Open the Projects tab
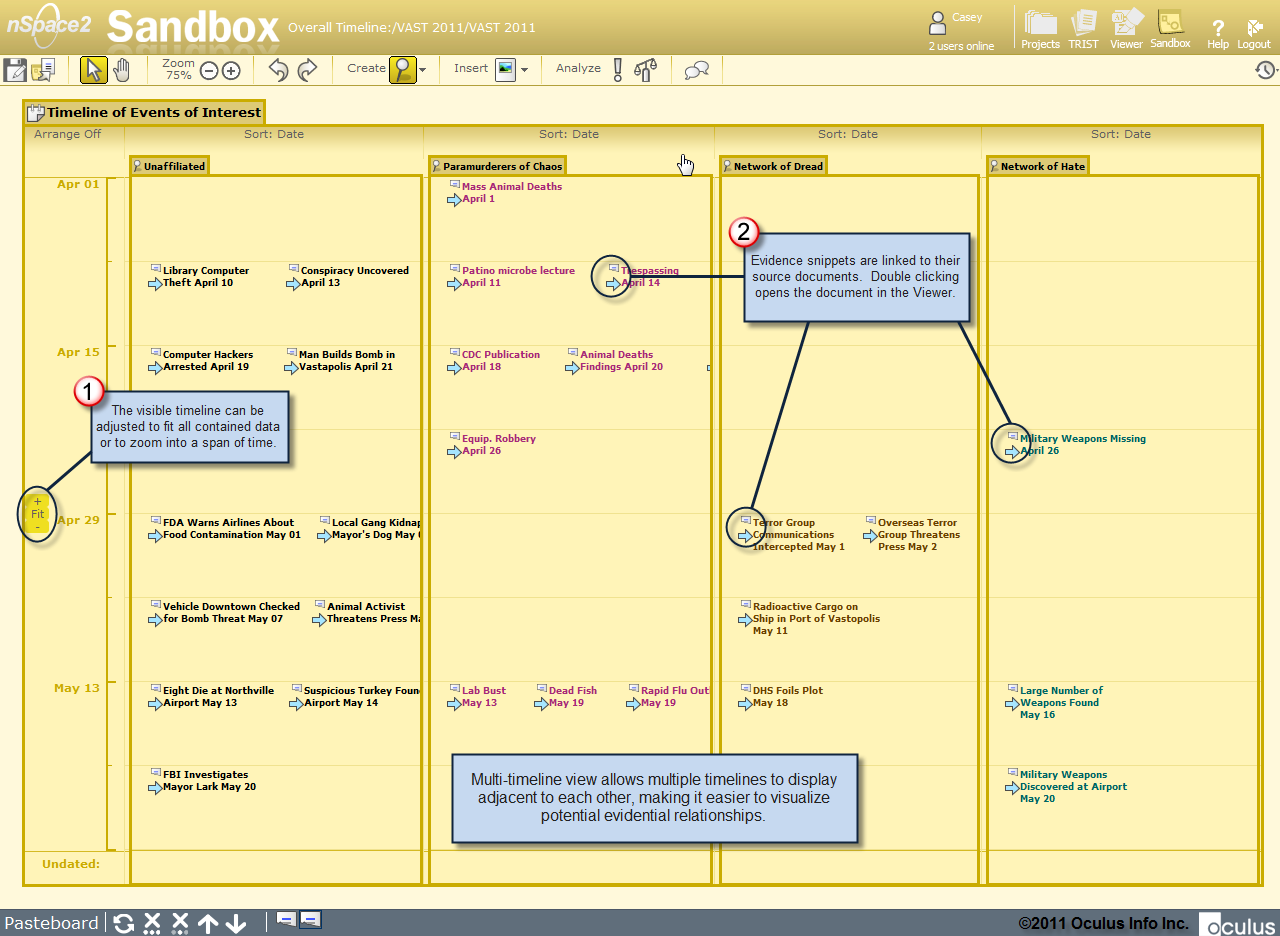This screenshot has height=936, width=1280. coord(1040,29)
